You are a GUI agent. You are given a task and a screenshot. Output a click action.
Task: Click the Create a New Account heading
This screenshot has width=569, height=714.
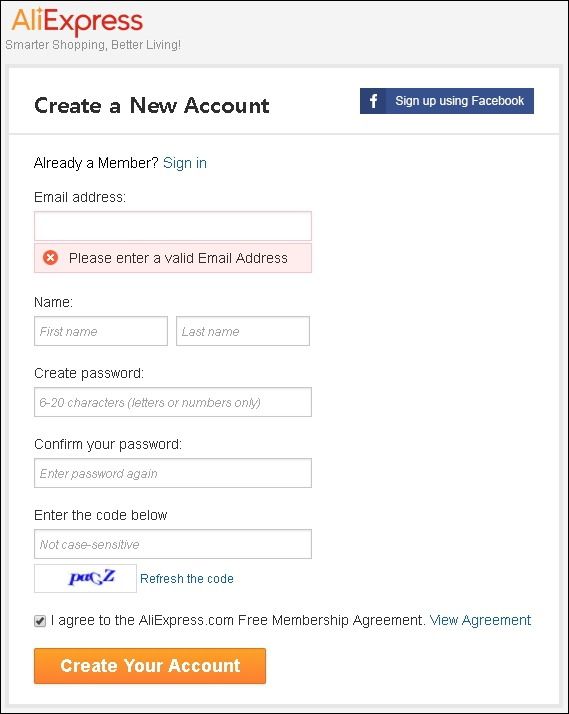click(152, 106)
